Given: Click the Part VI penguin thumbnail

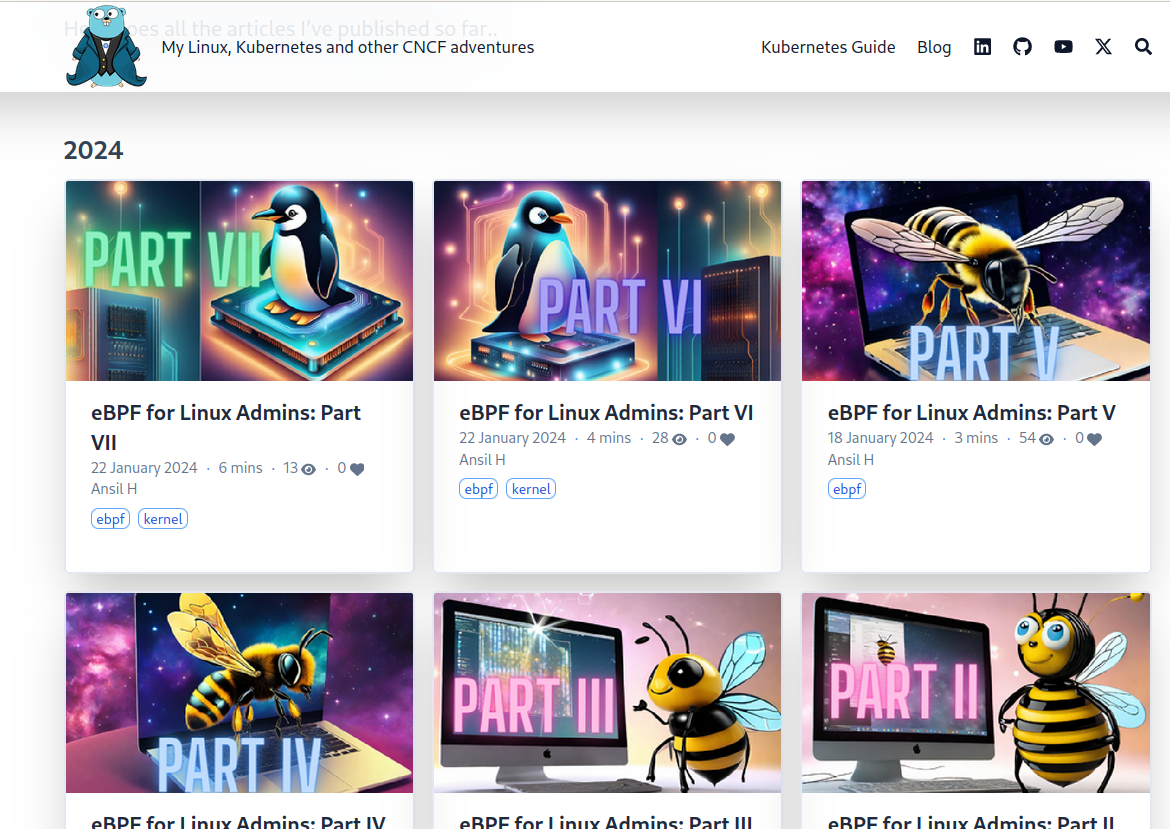Looking at the screenshot, I should click(607, 281).
